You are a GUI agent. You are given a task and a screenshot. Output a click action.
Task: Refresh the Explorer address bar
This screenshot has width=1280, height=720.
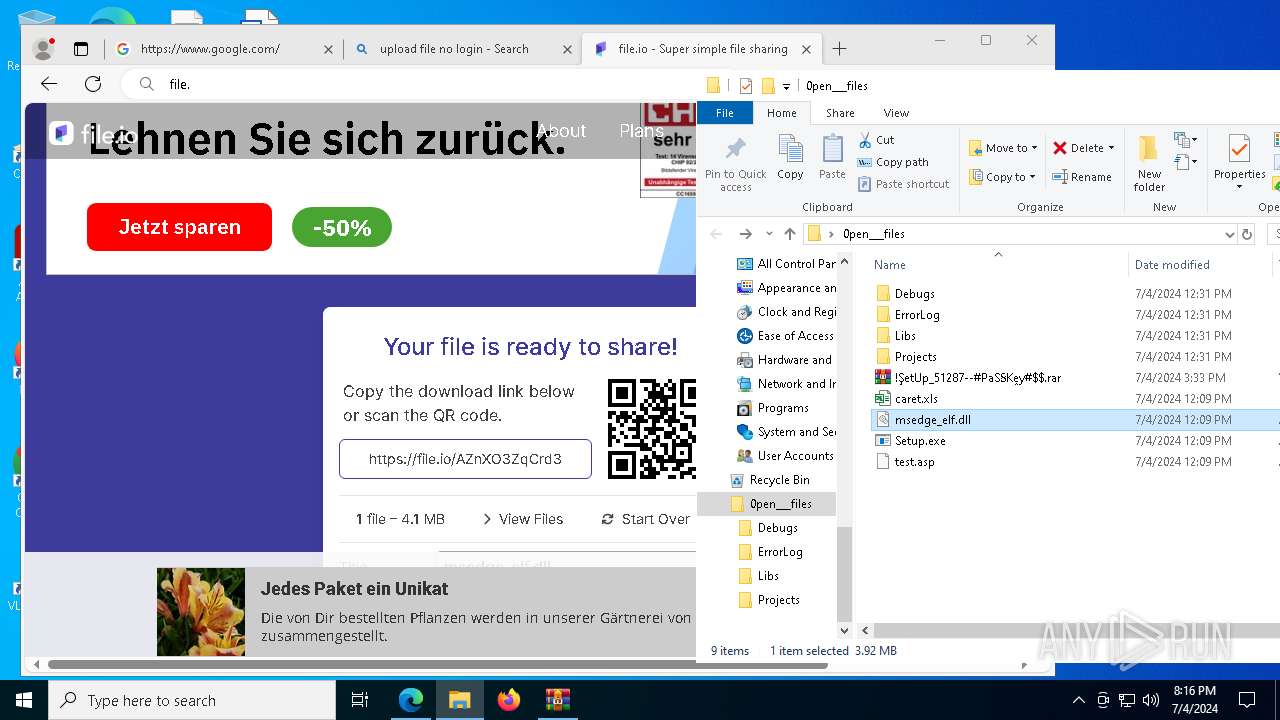(1247, 234)
